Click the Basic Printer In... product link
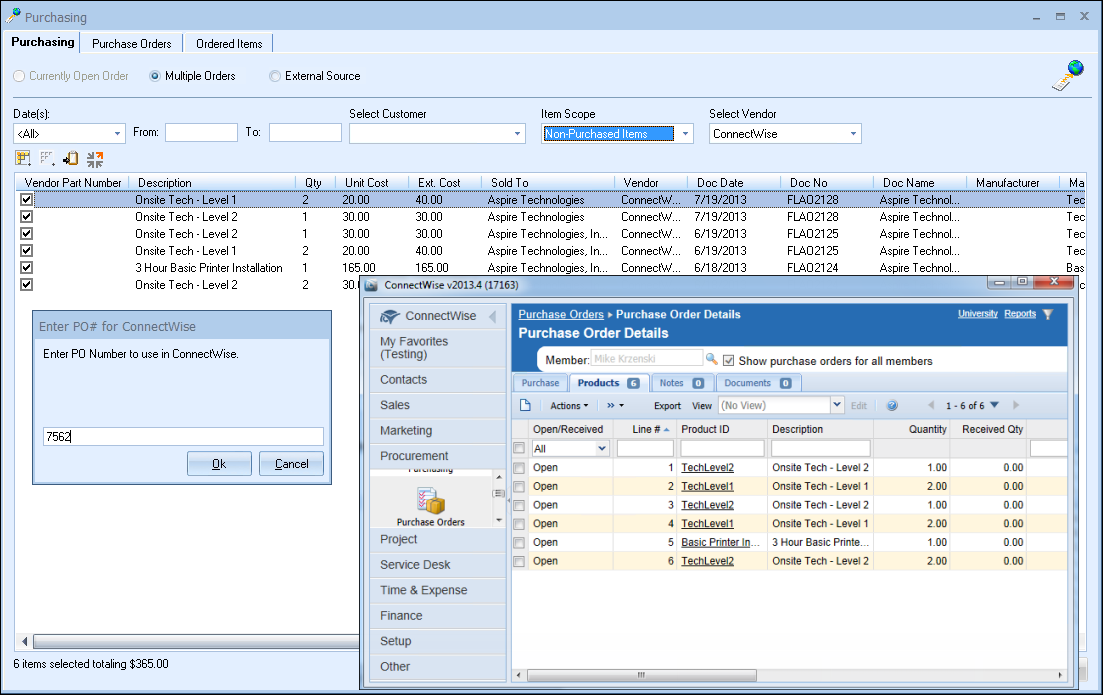The height and width of the screenshot is (695, 1103). tap(720, 542)
